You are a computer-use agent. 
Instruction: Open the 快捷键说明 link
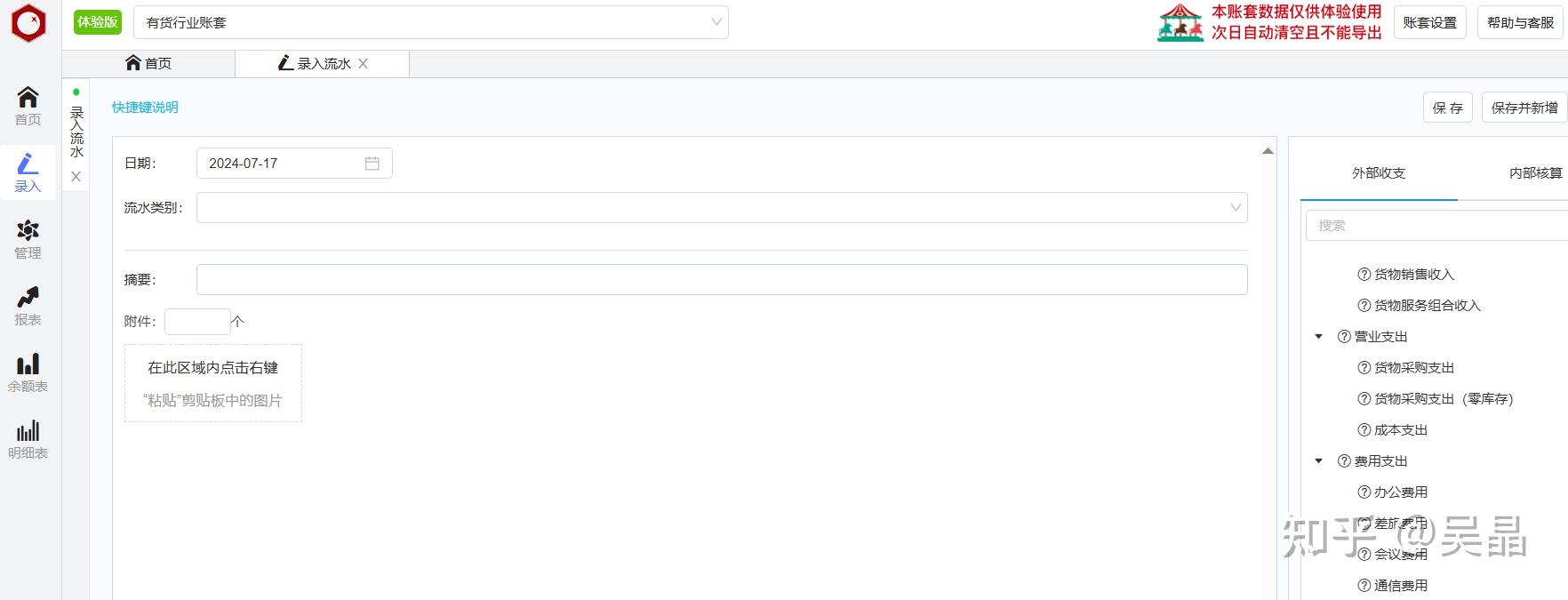(145, 108)
